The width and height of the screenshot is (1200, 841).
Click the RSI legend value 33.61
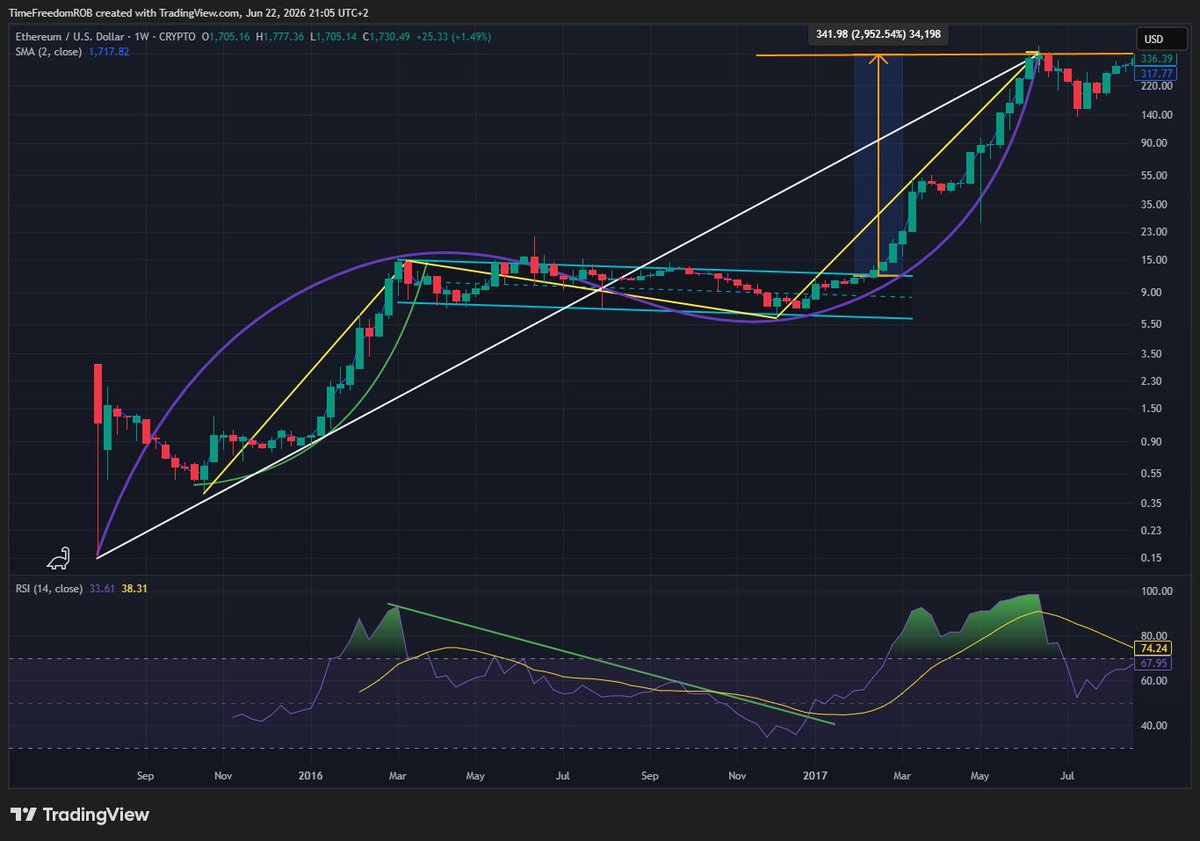(104, 588)
